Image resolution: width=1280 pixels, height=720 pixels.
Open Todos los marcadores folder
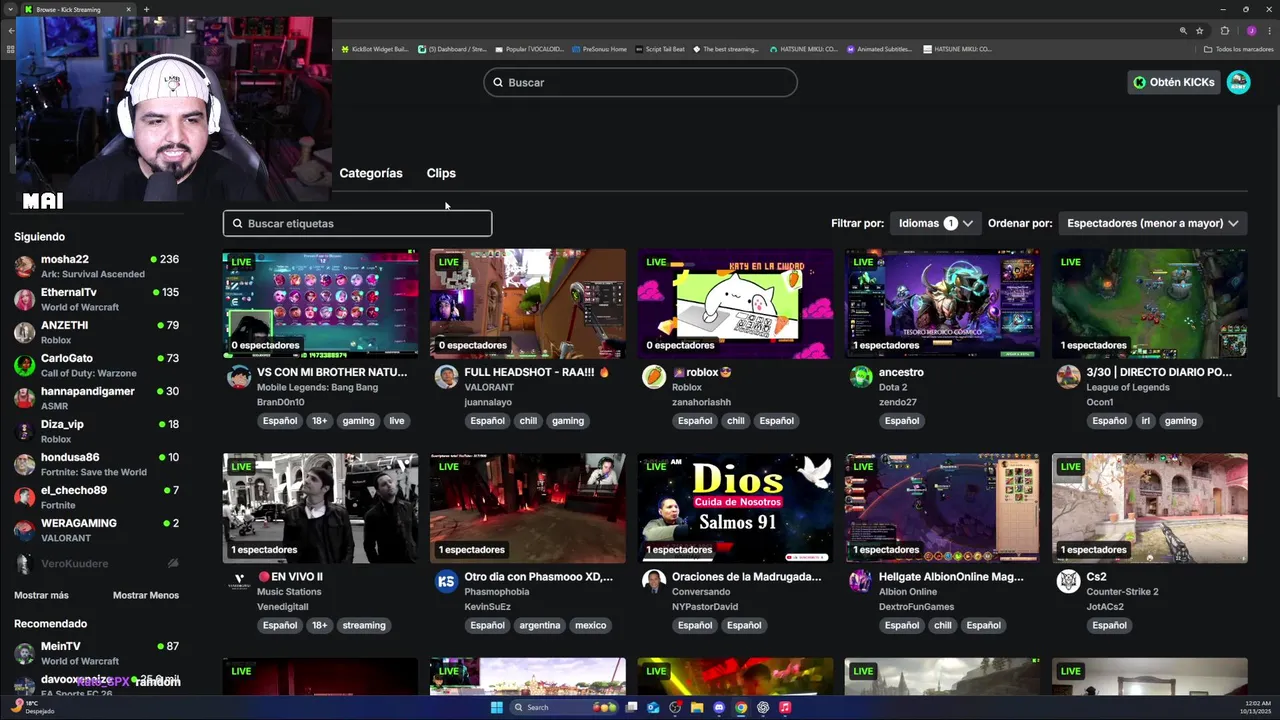point(1238,49)
